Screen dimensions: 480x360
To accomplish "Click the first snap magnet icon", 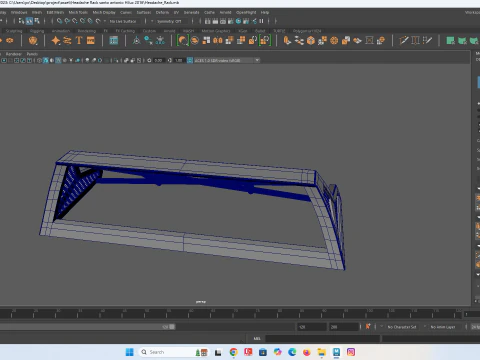I will point(59,21).
